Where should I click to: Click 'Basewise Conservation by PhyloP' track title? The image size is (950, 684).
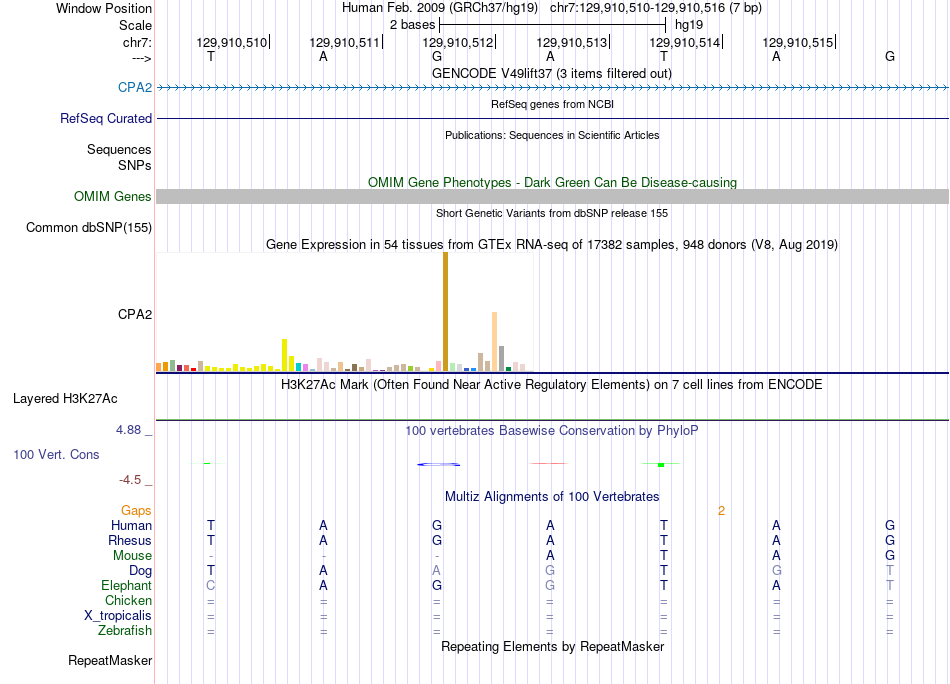552,431
